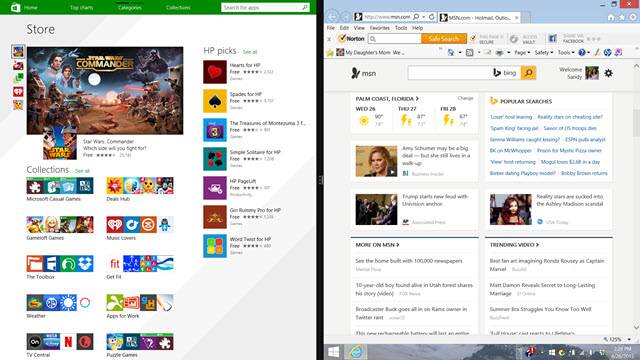This screenshot has height=360, width=640.
Task: Click search magnifier in Store search box
Action: tap(304, 7)
